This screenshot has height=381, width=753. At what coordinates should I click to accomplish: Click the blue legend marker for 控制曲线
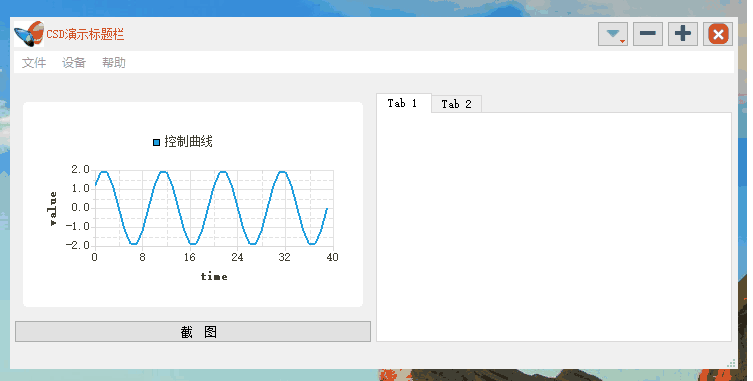pos(156,142)
